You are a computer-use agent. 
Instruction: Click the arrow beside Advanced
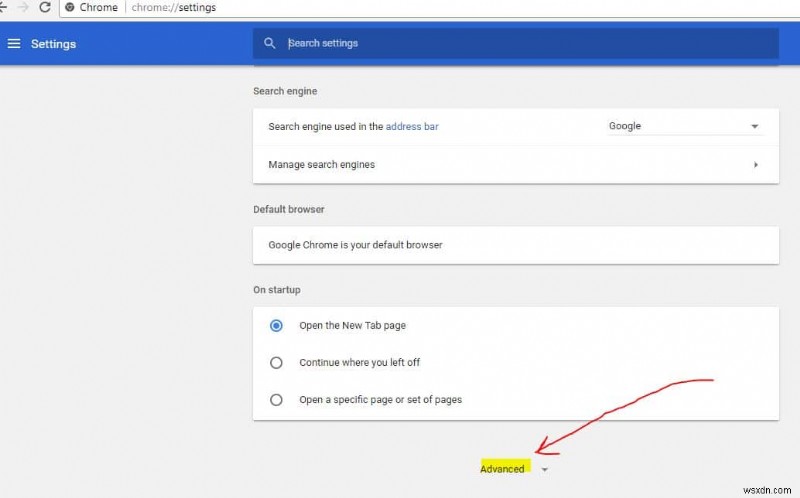544,469
